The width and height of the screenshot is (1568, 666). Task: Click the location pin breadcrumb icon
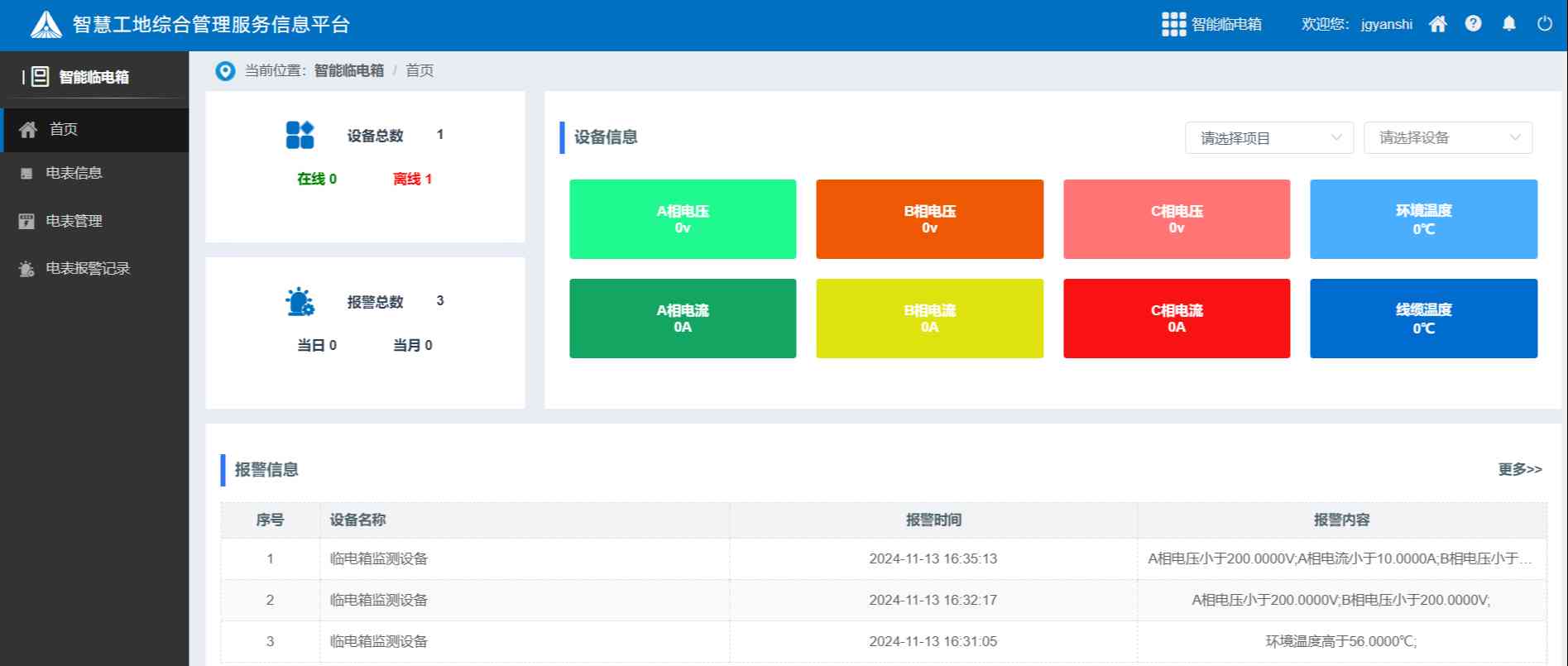coord(225,71)
